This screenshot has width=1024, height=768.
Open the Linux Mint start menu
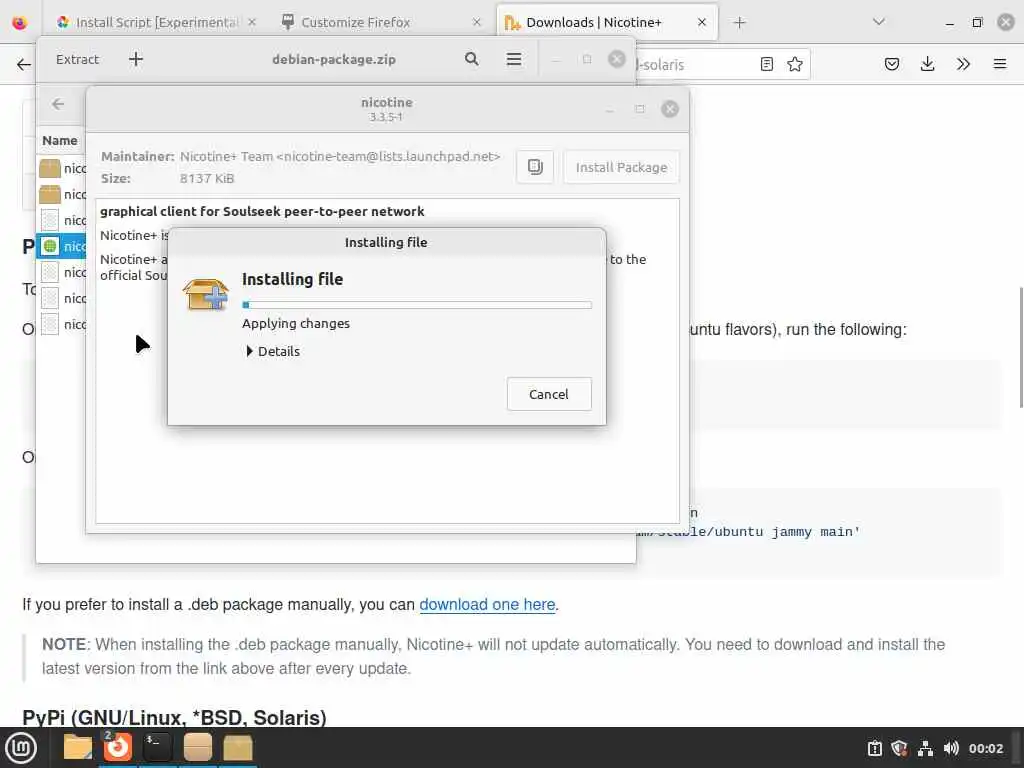pyautogui.click(x=21, y=748)
